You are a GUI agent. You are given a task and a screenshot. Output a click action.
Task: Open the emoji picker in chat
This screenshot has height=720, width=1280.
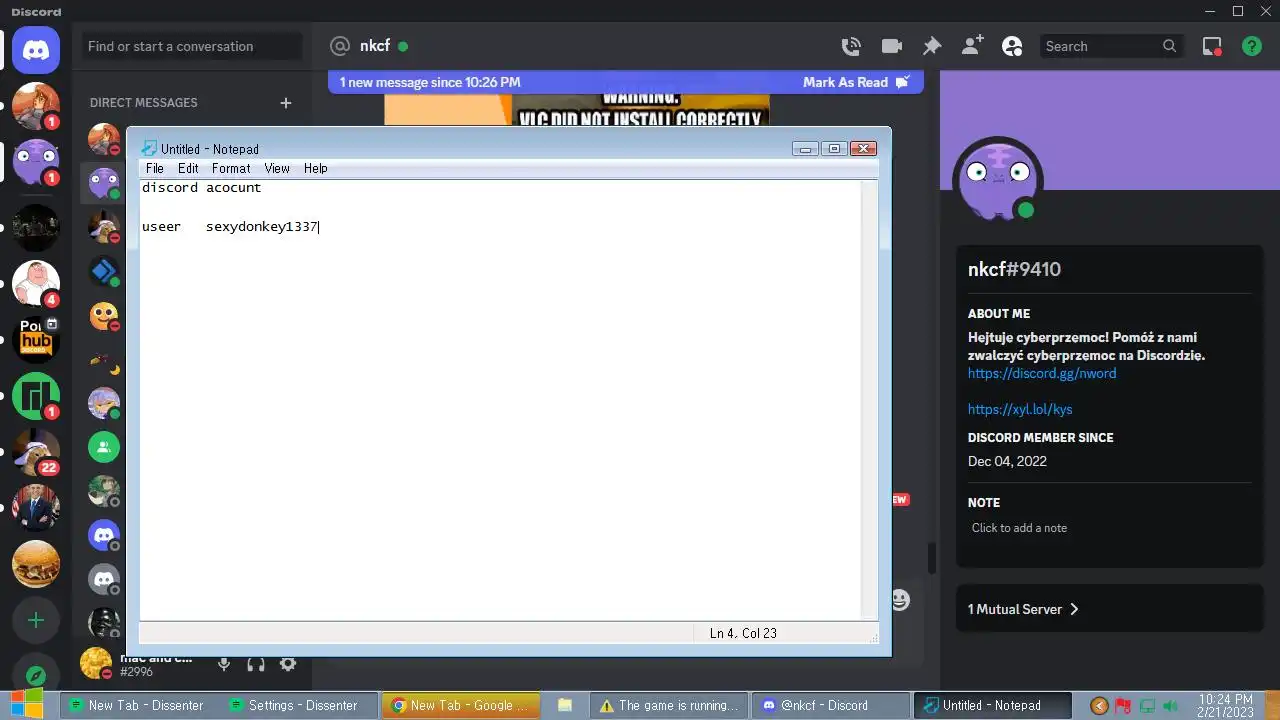click(900, 599)
